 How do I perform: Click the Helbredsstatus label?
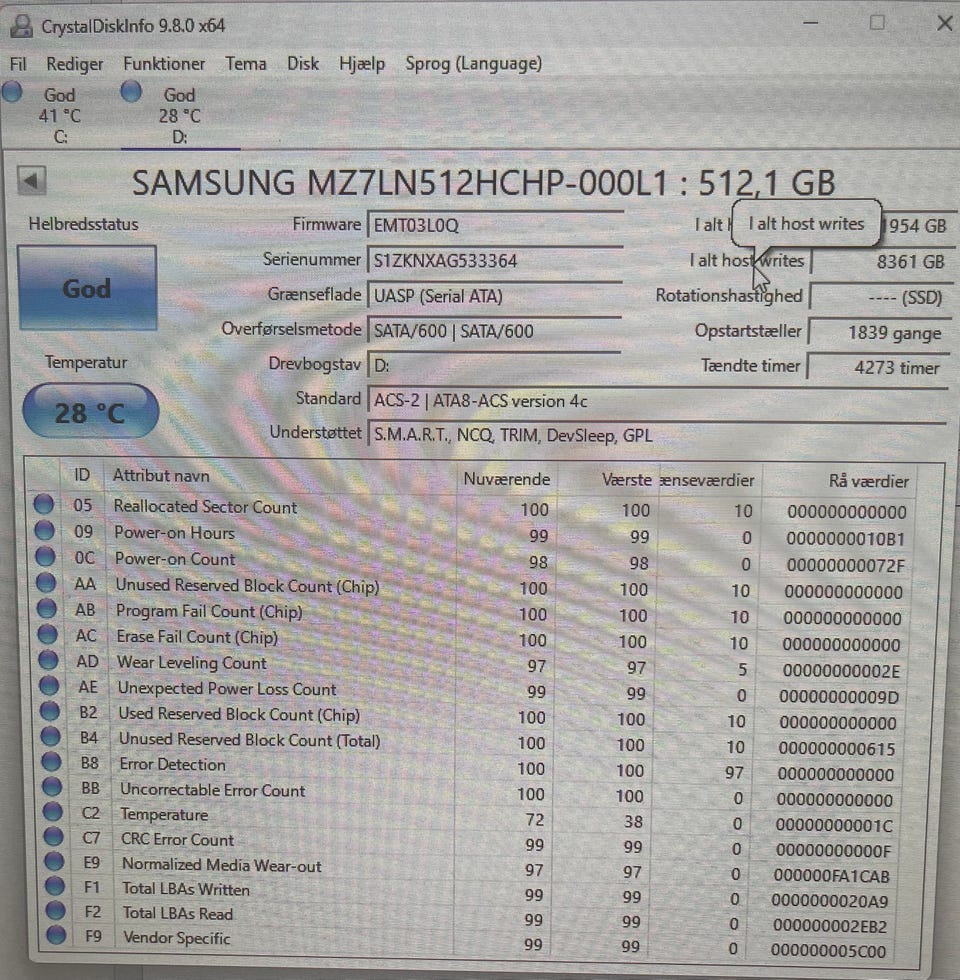(x=83, y=224)
